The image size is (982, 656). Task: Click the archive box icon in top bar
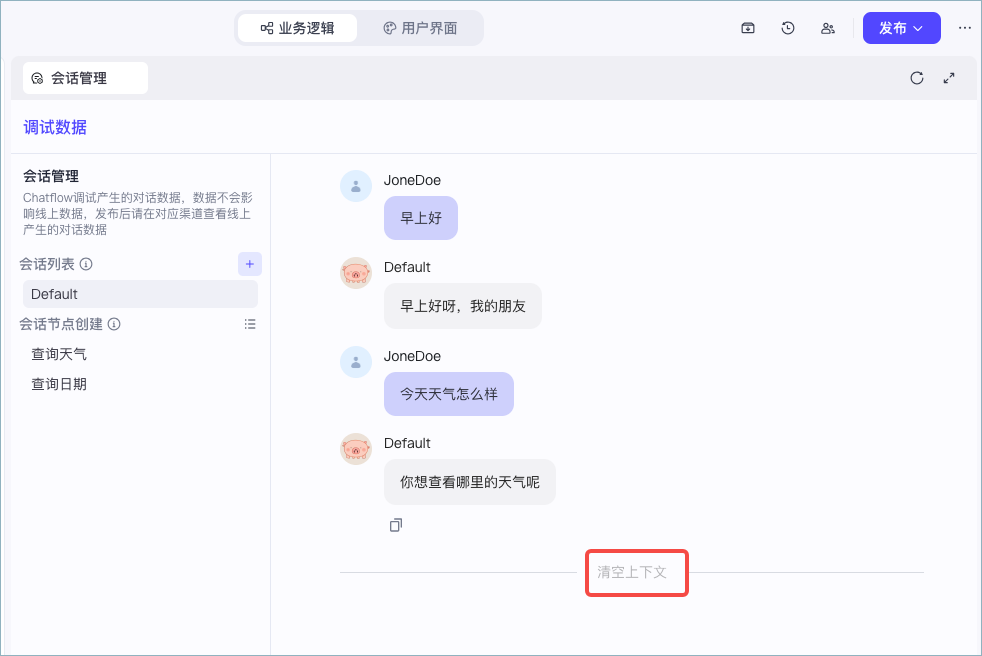[748, 28]
